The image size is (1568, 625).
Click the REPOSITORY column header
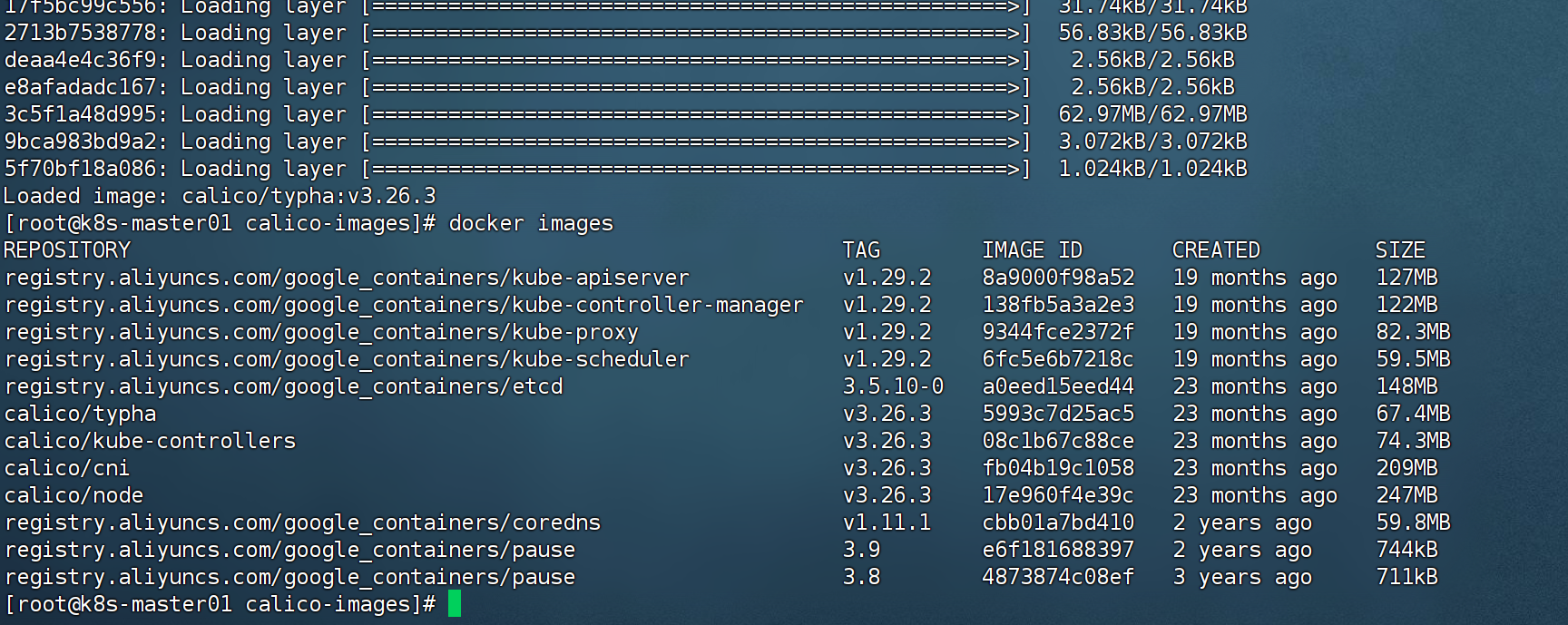click(67, 250)
